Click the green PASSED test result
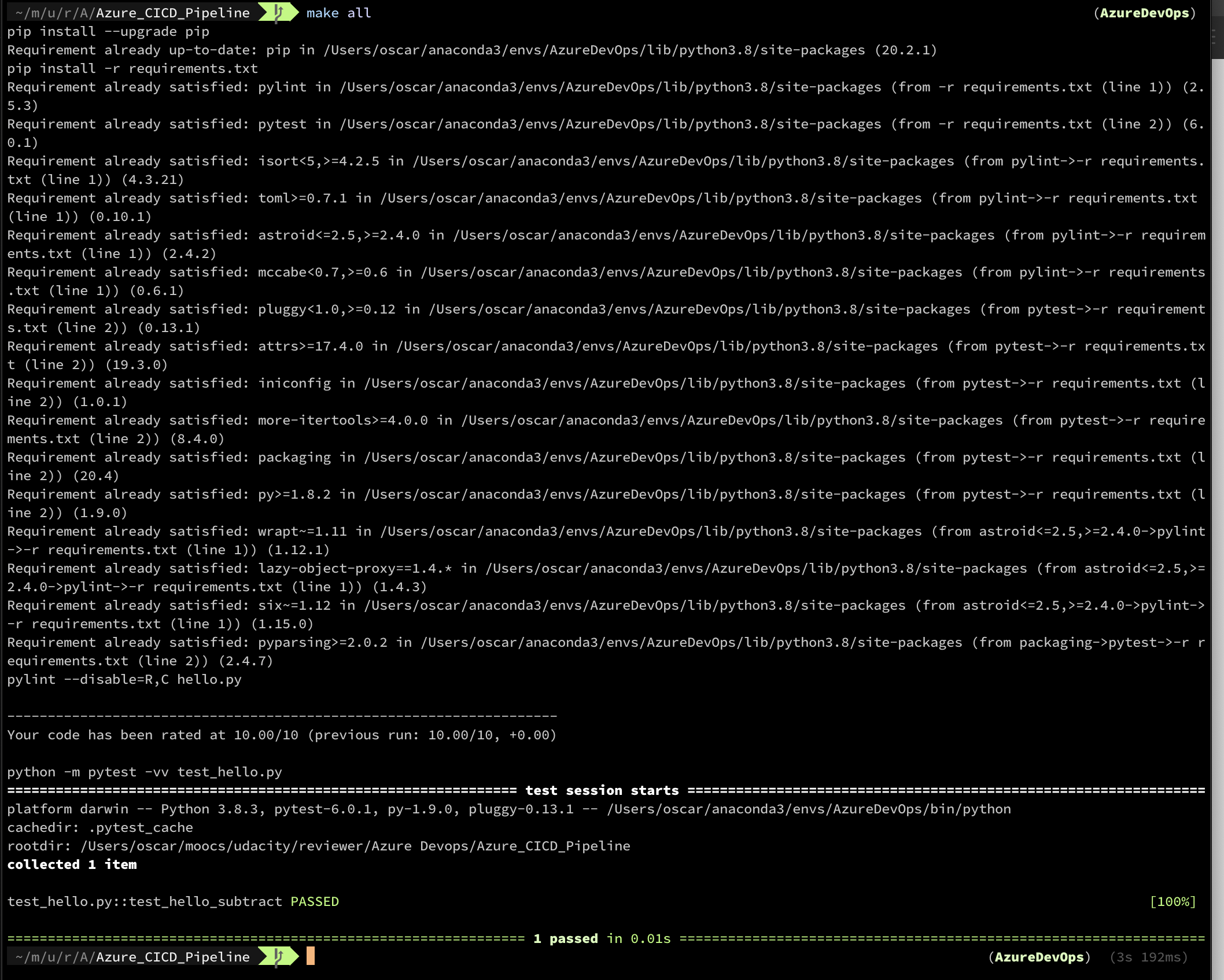1224x980 pixels. point(314,901)
